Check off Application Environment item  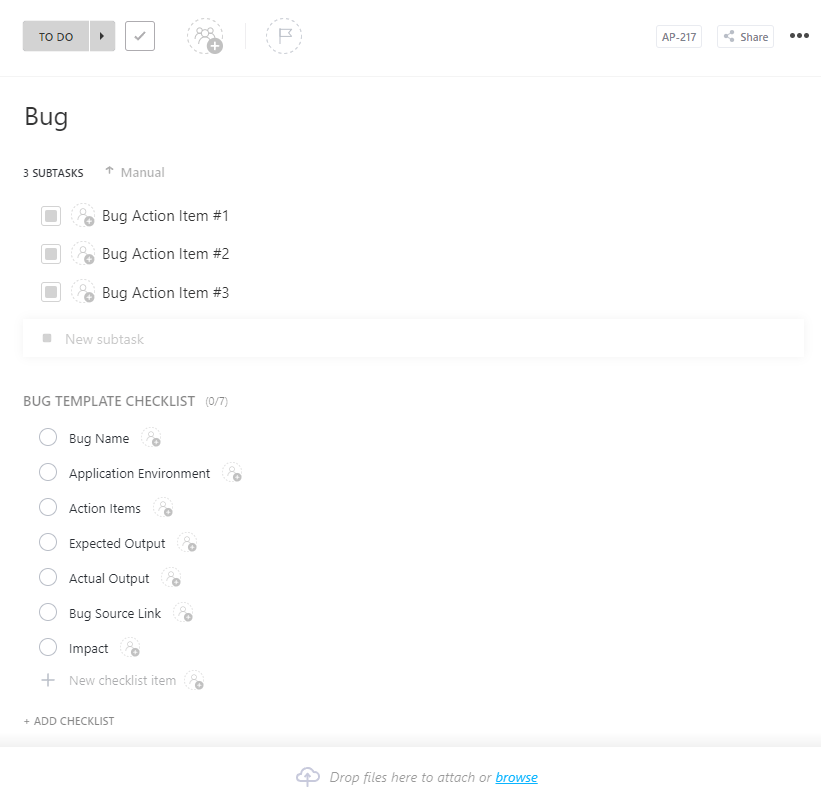click(48, 472)
